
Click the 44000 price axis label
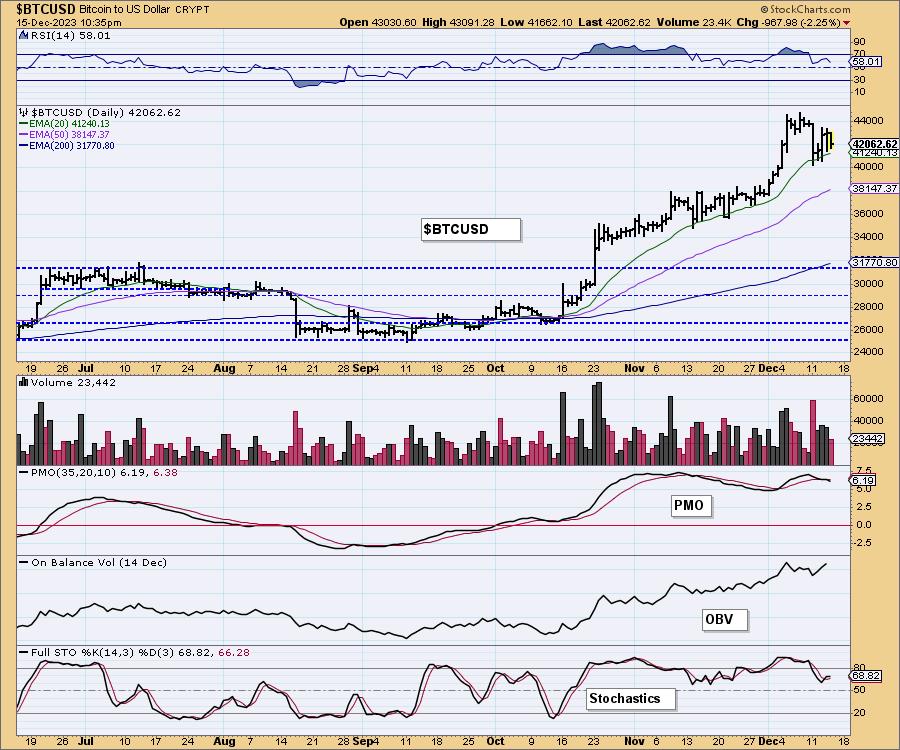click(x=868, y=121)
